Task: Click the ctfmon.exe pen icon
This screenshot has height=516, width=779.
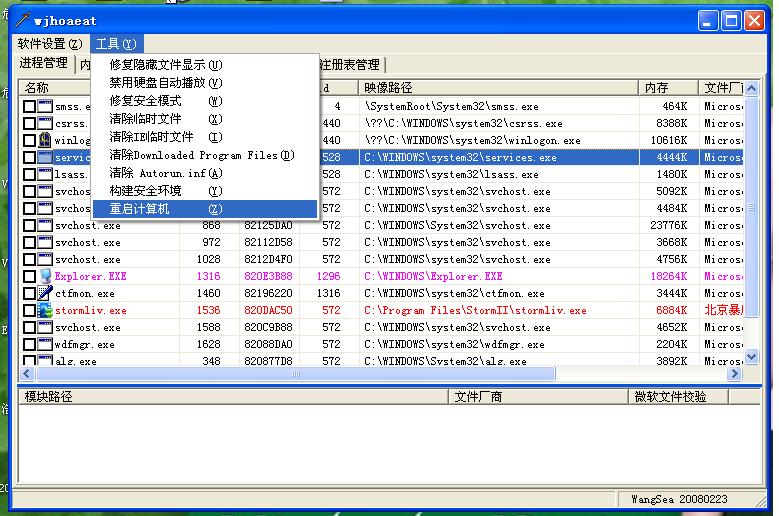Action: (45, 293)
